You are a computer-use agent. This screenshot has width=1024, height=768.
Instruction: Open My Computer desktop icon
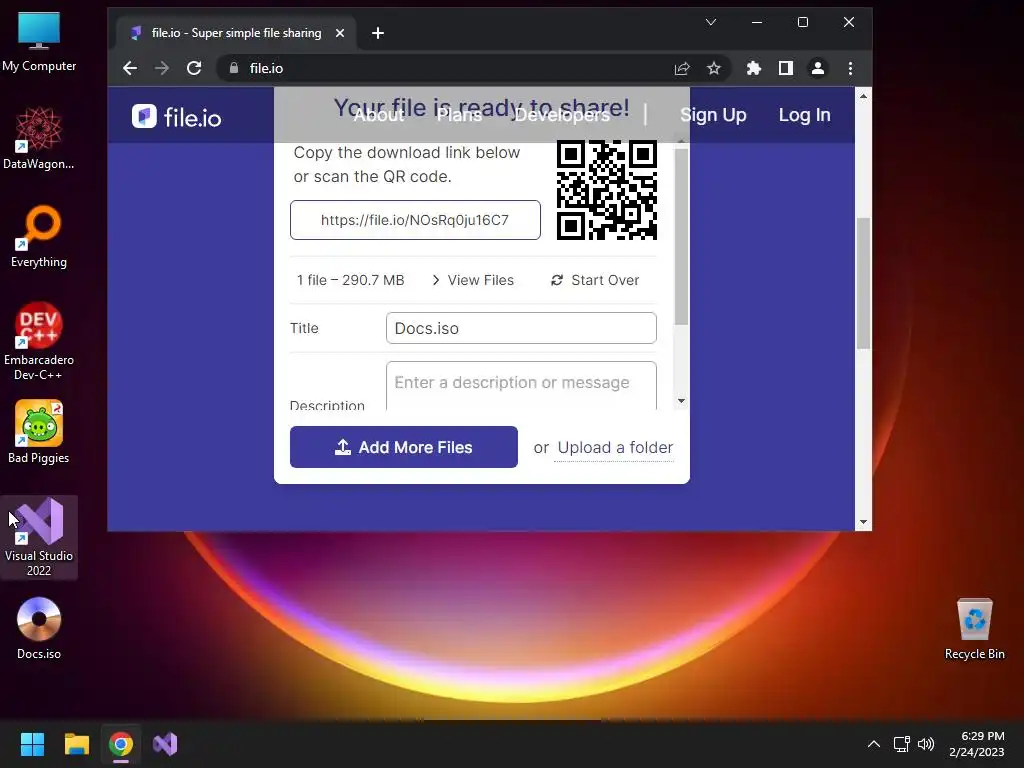tap(39, 40)
